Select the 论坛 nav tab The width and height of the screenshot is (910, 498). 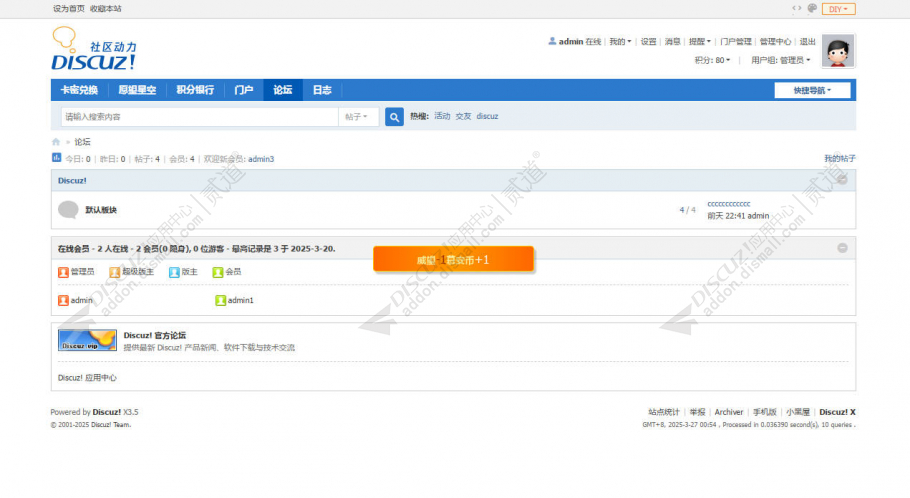pos(283,90)
